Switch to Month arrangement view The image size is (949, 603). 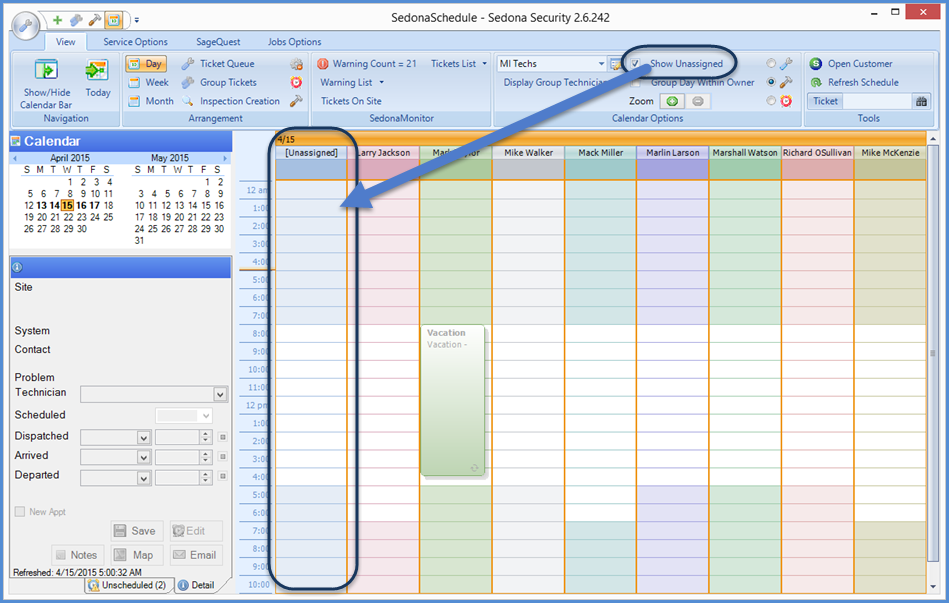[x=151, y=101]
